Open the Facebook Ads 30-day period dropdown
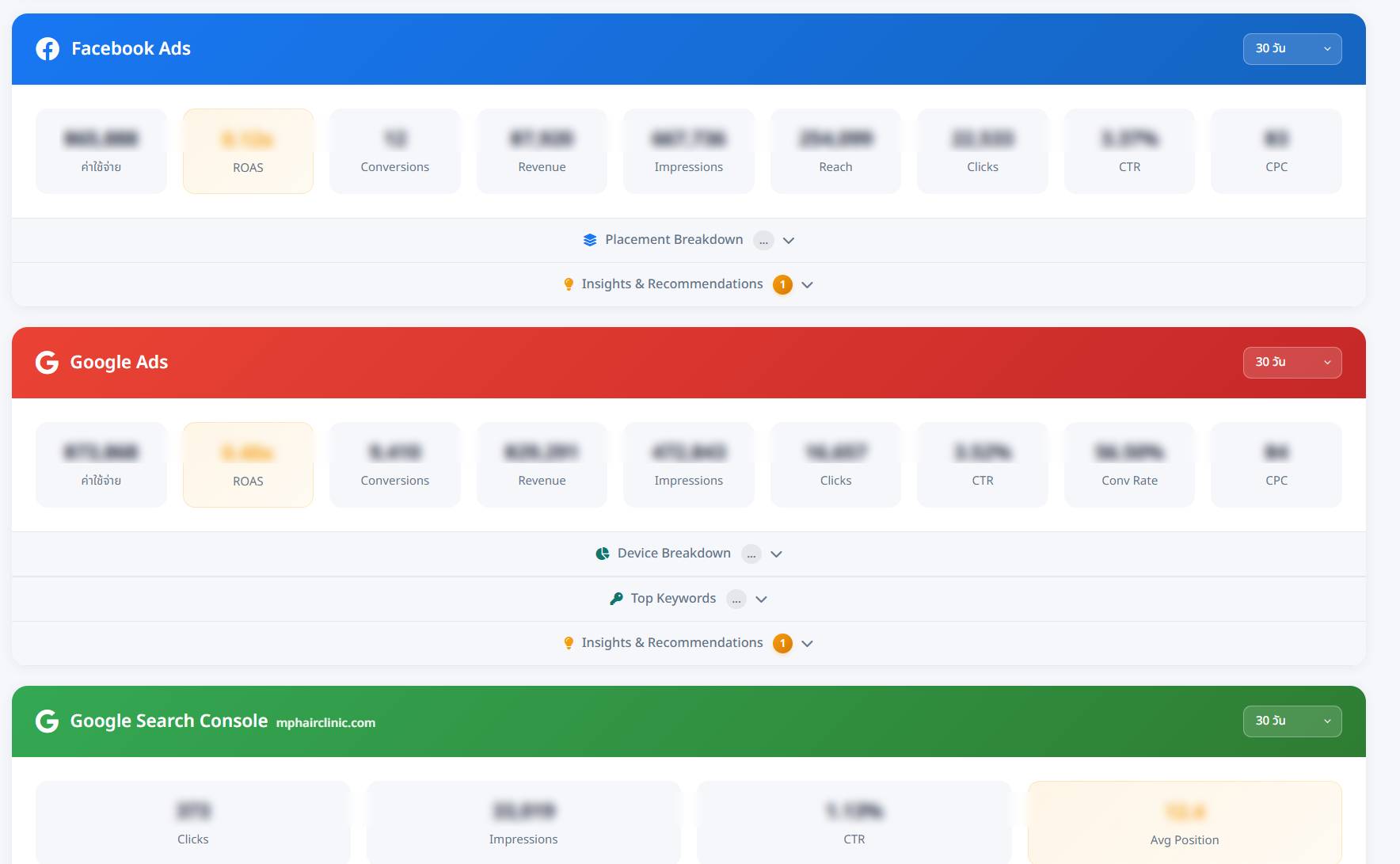Viewport: 1400px width, 864px height. point(1292,49)
